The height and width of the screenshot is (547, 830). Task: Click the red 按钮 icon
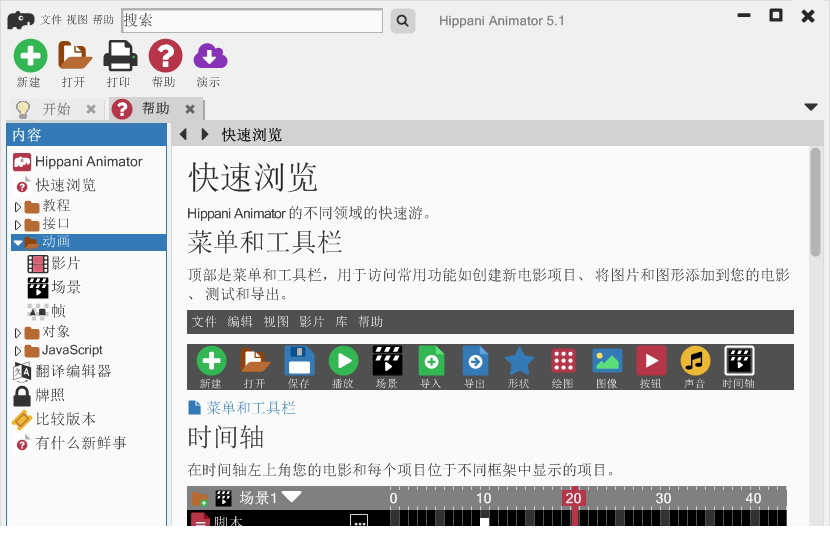pos(651,361)
